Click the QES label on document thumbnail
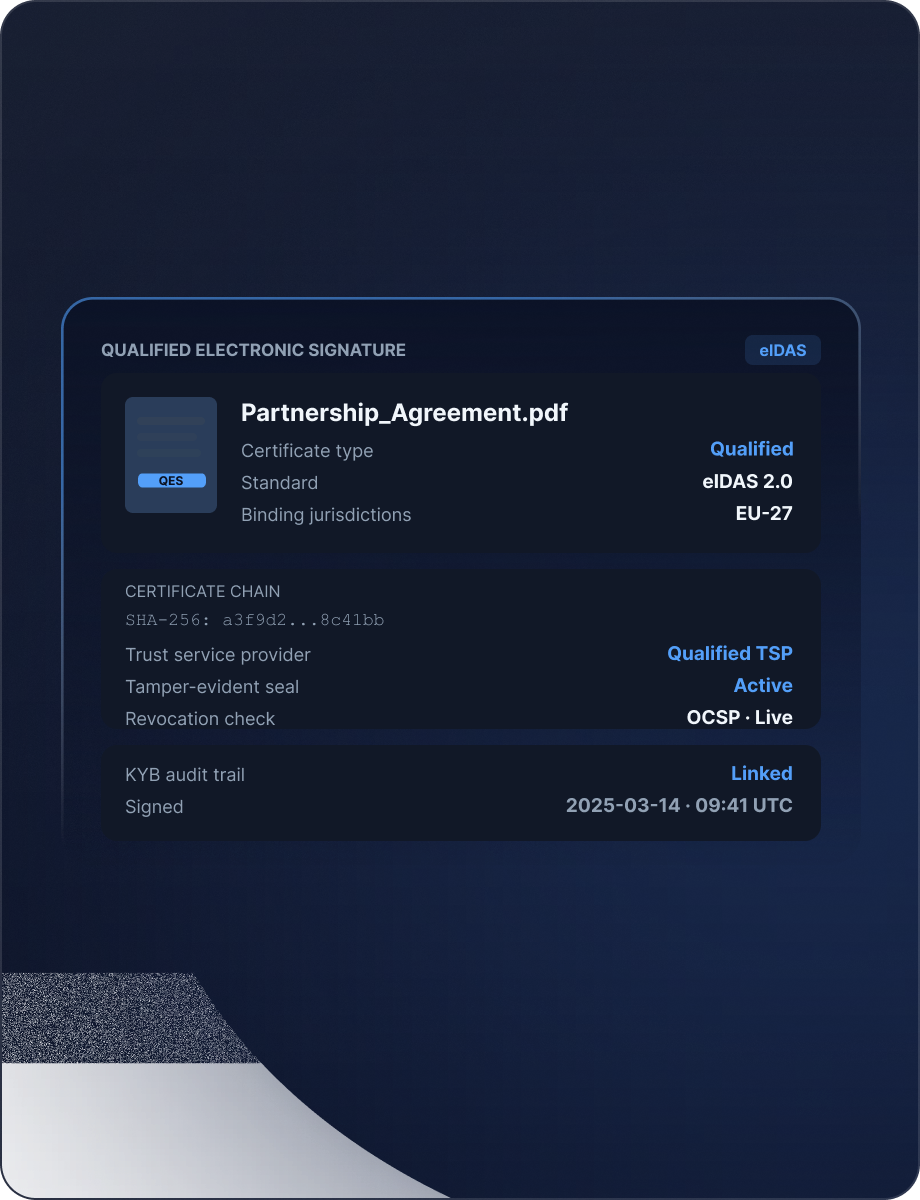Viewport: 920px width, 1200px height. pyautogui.click(x=171, y=481)
